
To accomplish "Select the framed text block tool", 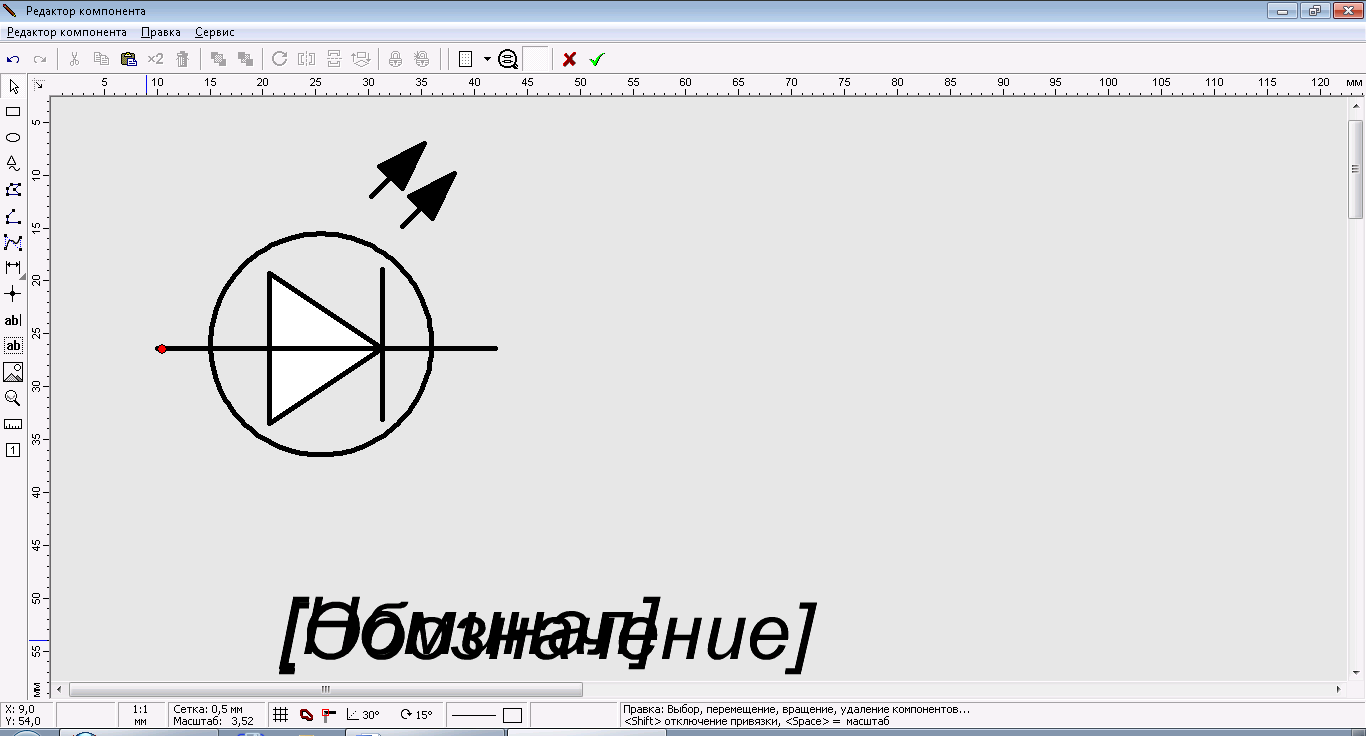I will [13, 346].
